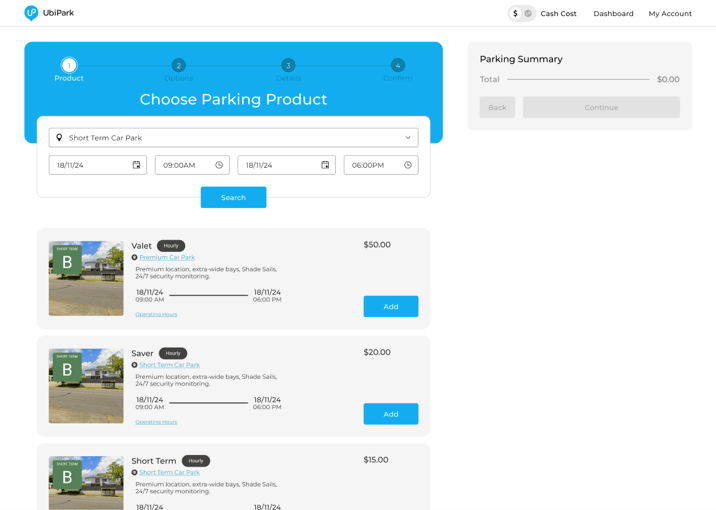Click the Valet car park thumbnail image
The image size is (716, 510).
[x=86, y=278]
